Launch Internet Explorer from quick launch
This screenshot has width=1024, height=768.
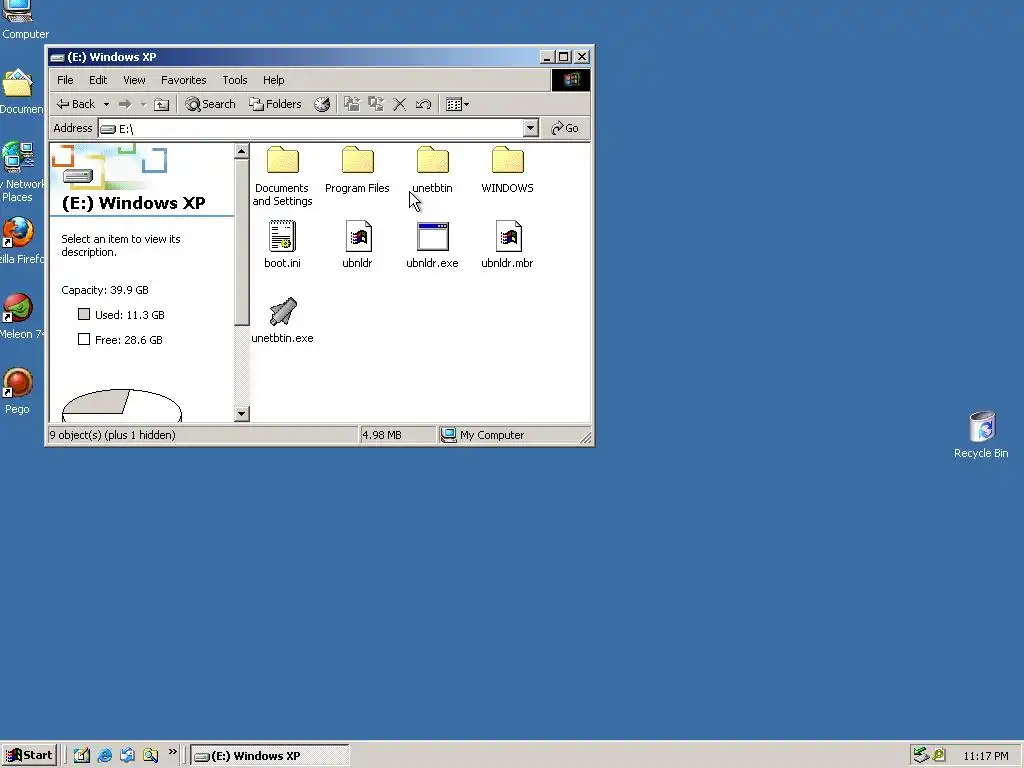point(104,756)
